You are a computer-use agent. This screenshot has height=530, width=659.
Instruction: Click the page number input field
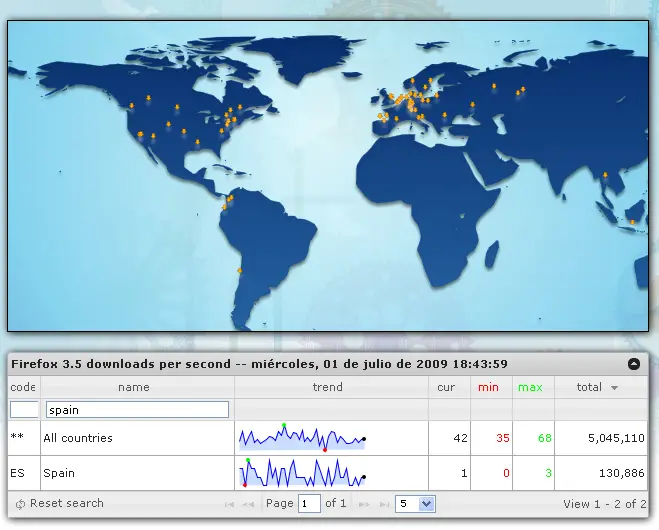(x=309, y=504)
